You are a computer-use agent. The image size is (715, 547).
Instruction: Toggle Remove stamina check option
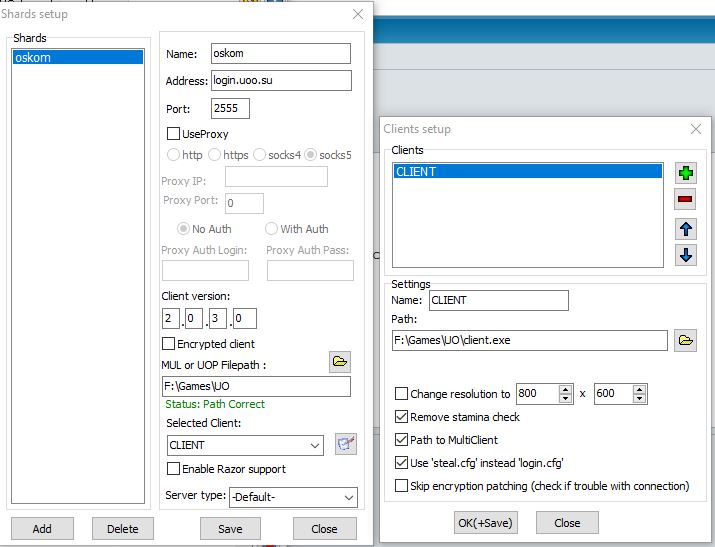pyautogui.click(x=402, y=417)
